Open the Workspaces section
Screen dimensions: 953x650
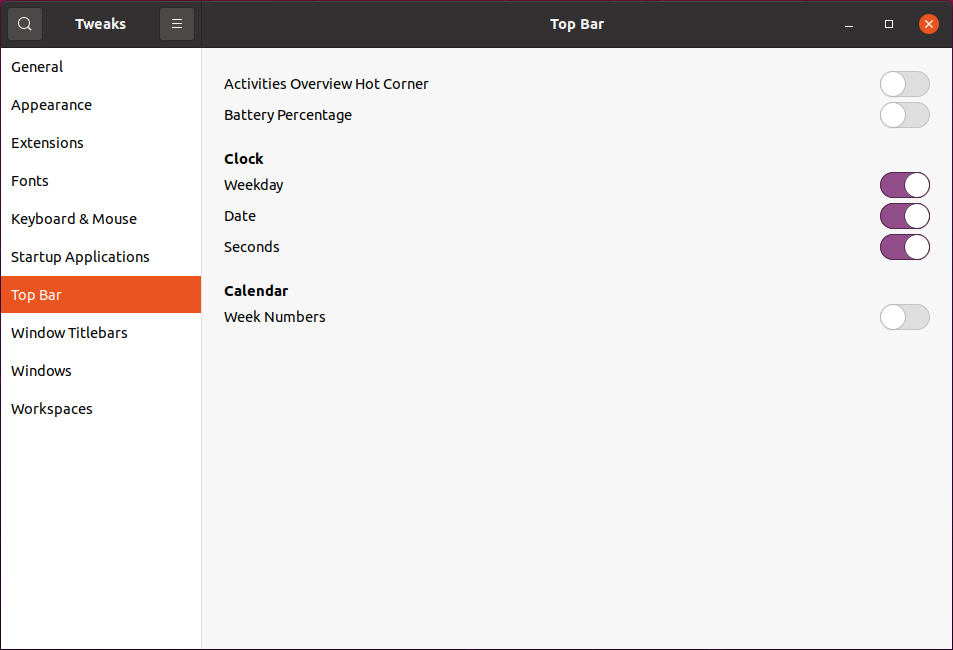point(101,409)
